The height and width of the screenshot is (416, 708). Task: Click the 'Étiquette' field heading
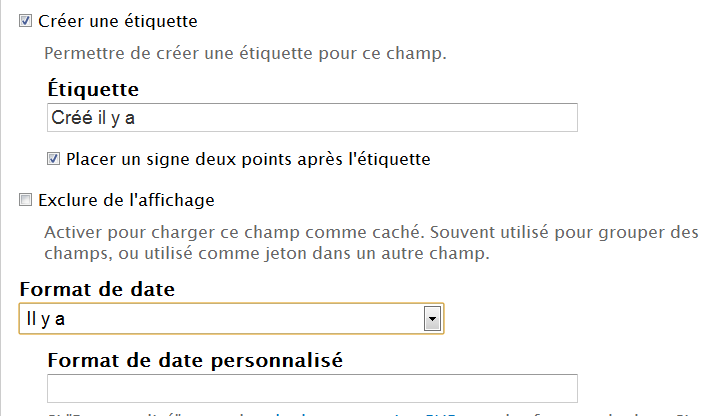tap(93, 90)
